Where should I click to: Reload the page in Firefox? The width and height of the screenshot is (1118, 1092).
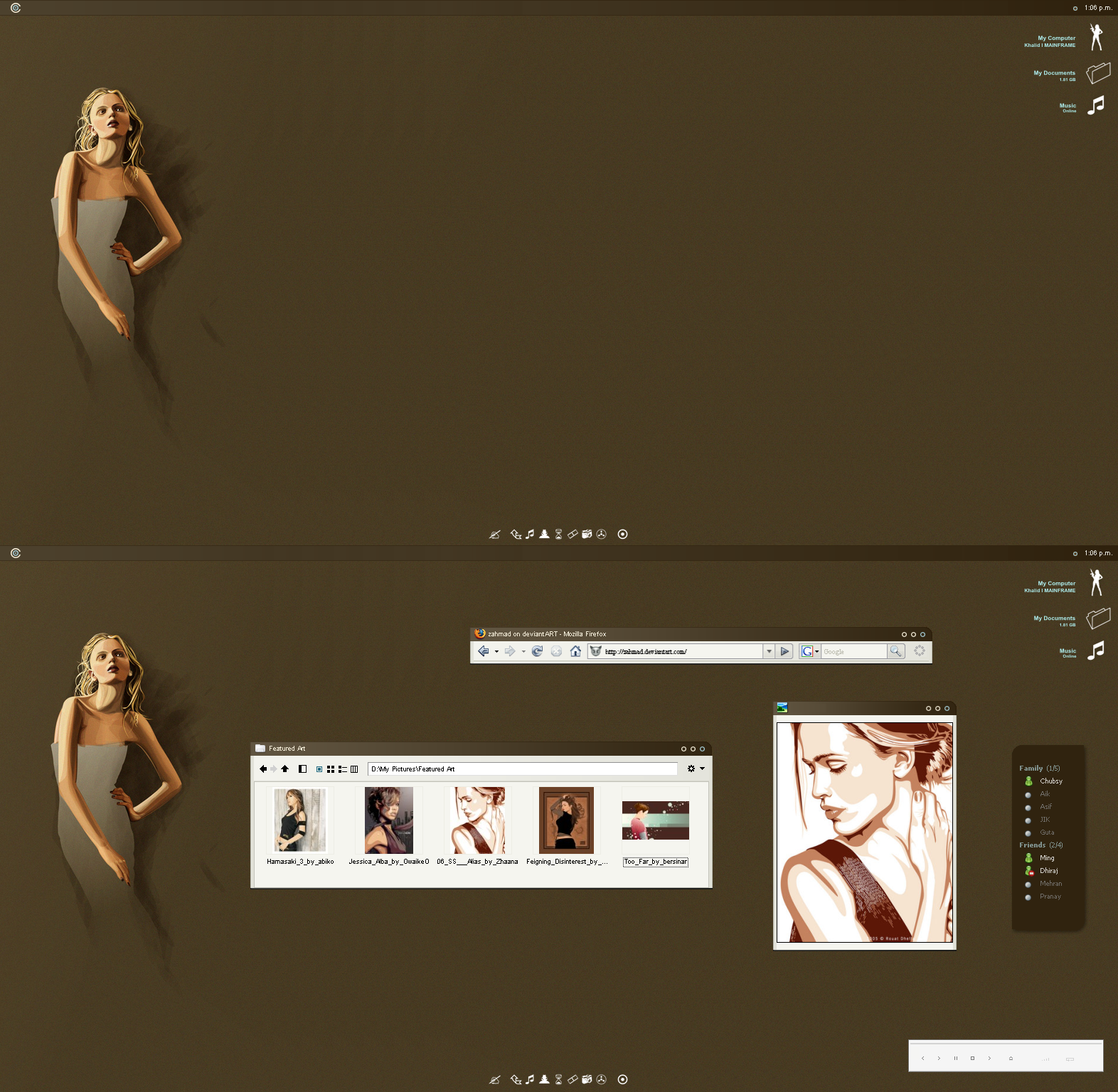coord(537,651)
